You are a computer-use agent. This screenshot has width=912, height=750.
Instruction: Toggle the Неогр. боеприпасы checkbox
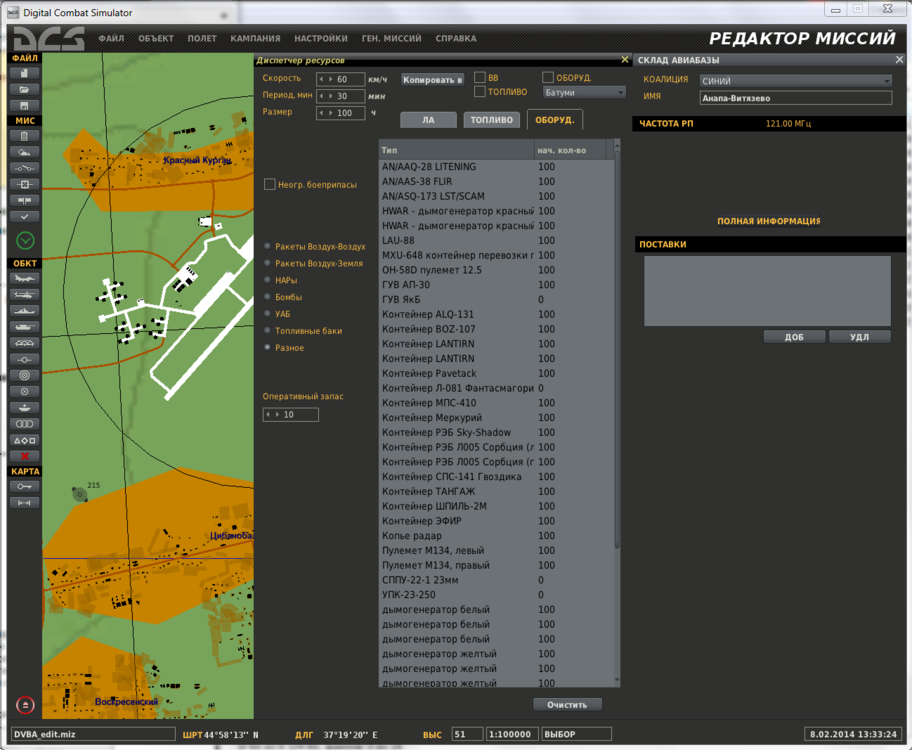pos(270,184)
